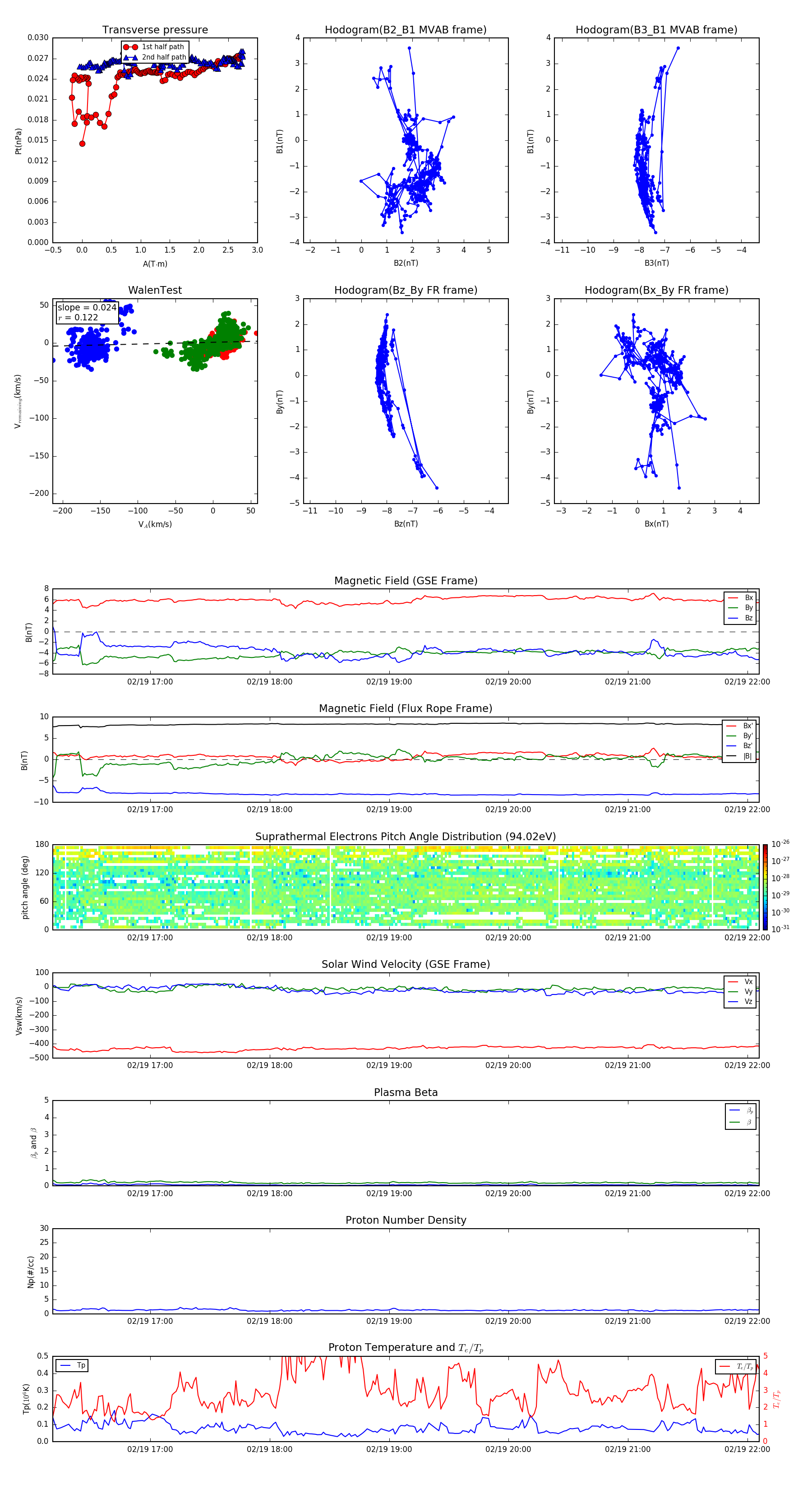Click the "A(T·m)" x-axis label
Screen dimensions: 812x1489
point(155,264)
